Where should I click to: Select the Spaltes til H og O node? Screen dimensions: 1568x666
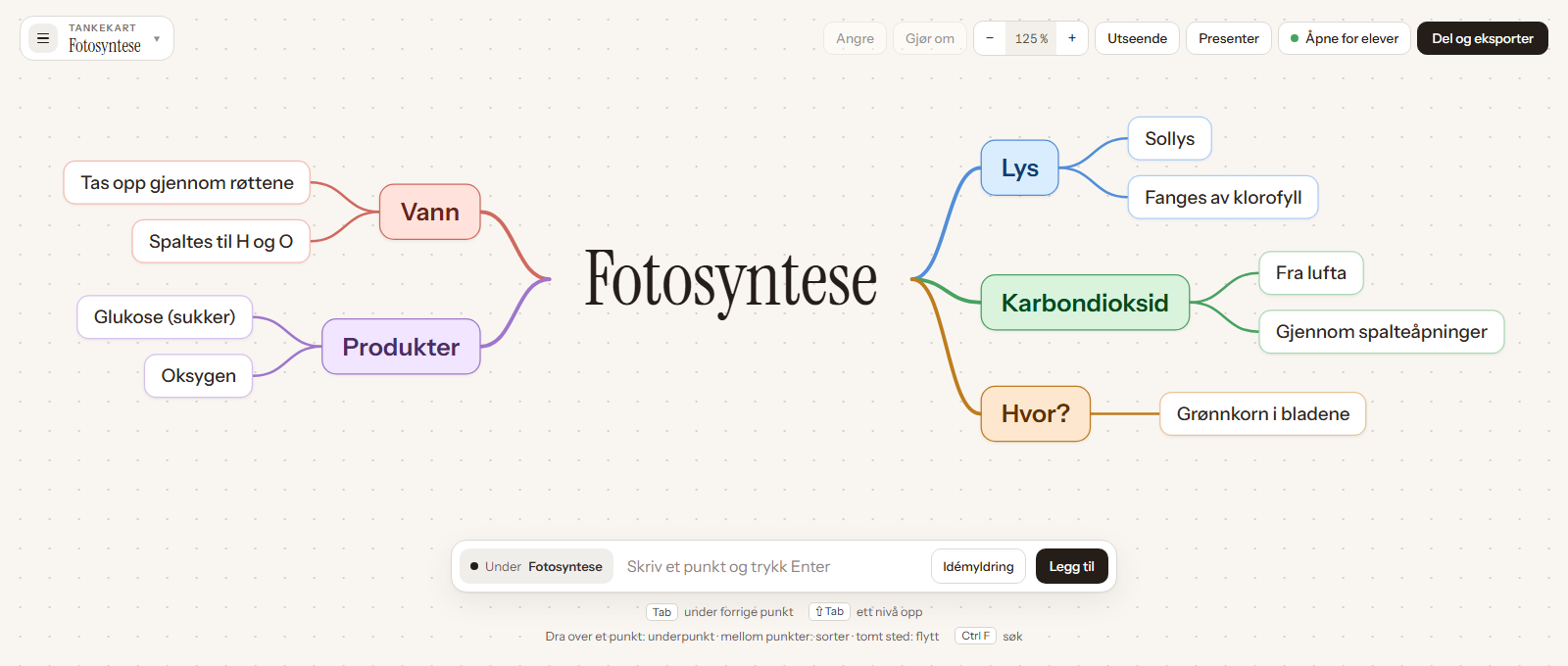[x=221, y=241]
